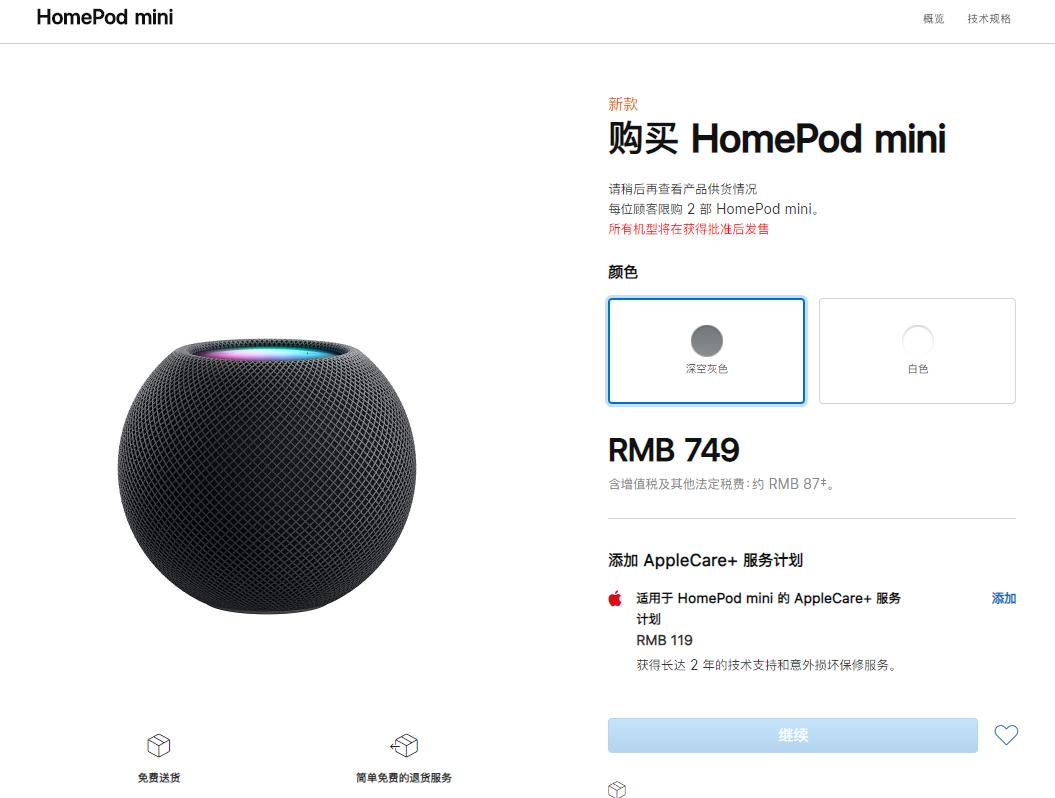1055x798 pixels.
Task: Switch to the 技术规格 tab
Action: click(989, 19)
